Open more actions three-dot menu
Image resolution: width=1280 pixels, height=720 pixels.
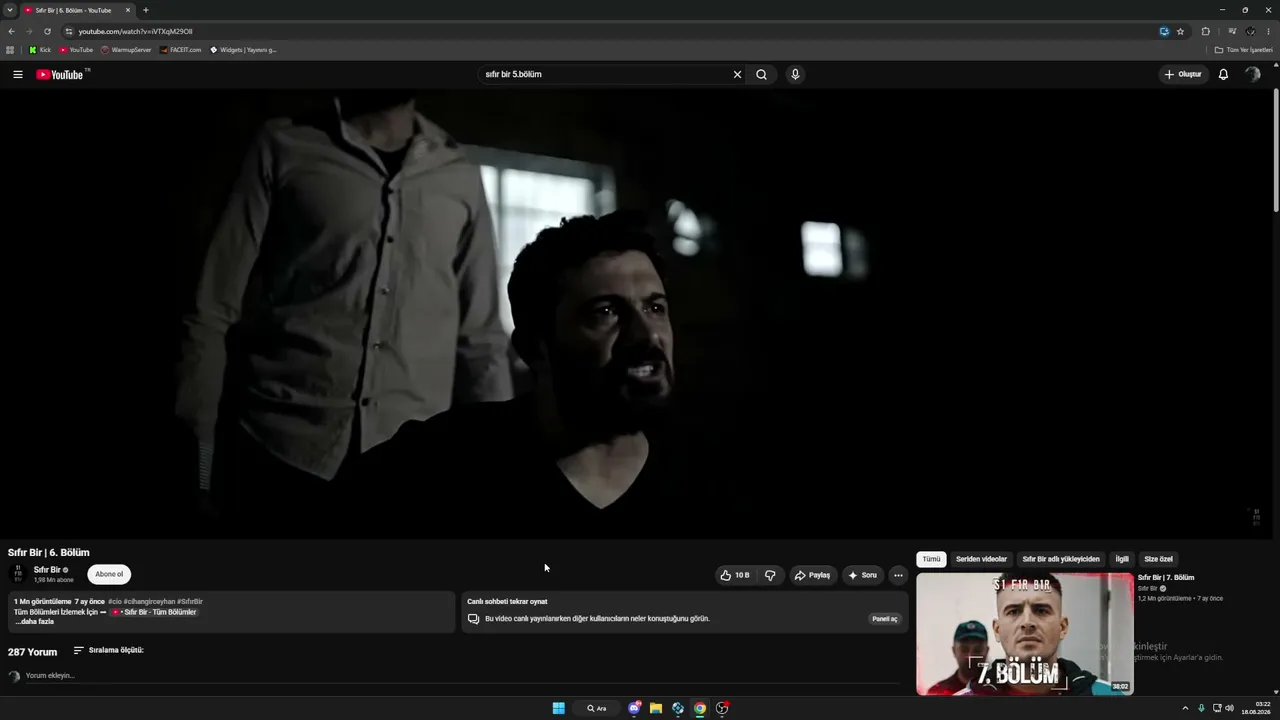[898, 575]
